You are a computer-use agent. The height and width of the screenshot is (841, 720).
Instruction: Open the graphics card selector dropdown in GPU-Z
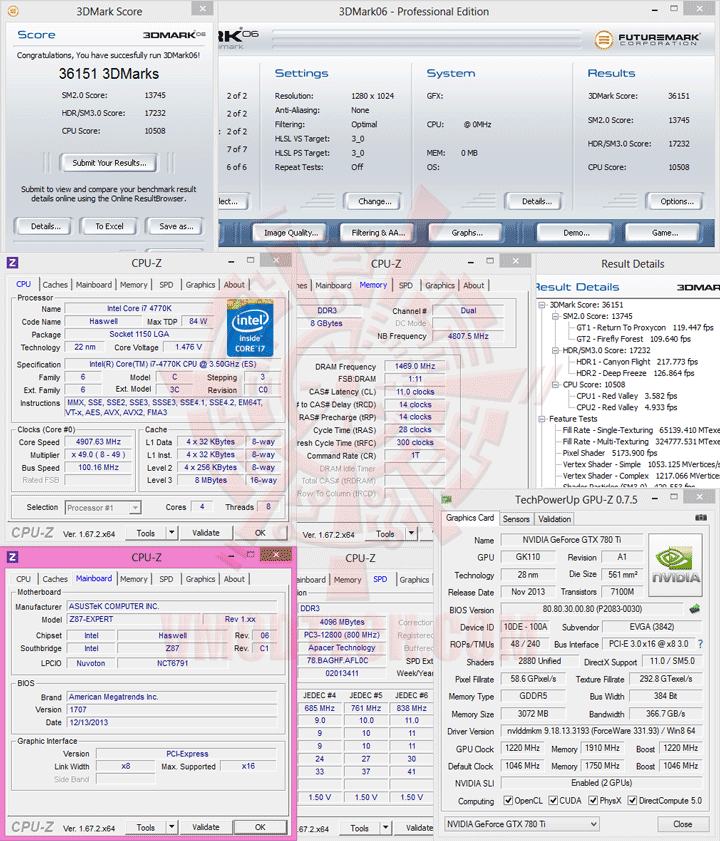coord(521,824)
